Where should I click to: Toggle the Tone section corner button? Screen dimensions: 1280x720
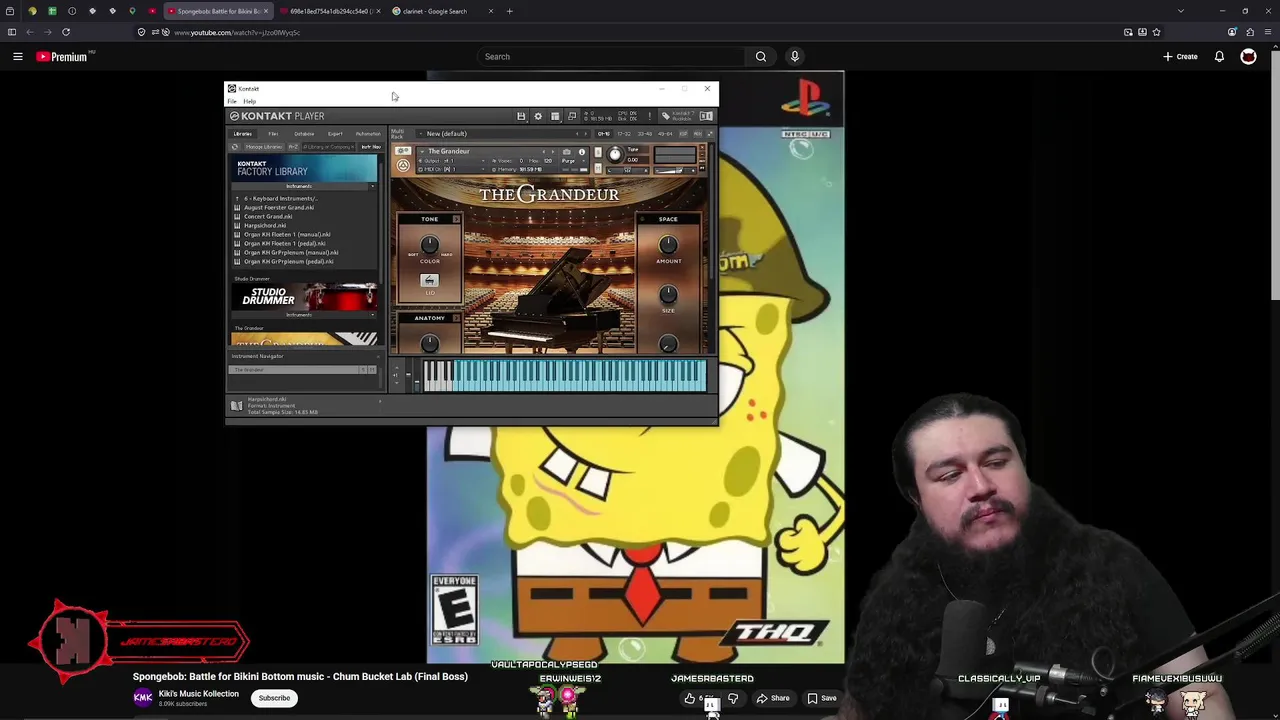tap(456, 219)
